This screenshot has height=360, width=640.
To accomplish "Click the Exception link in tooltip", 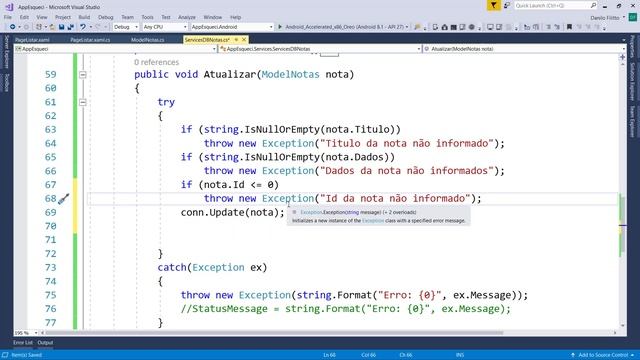I will [373, 220].
